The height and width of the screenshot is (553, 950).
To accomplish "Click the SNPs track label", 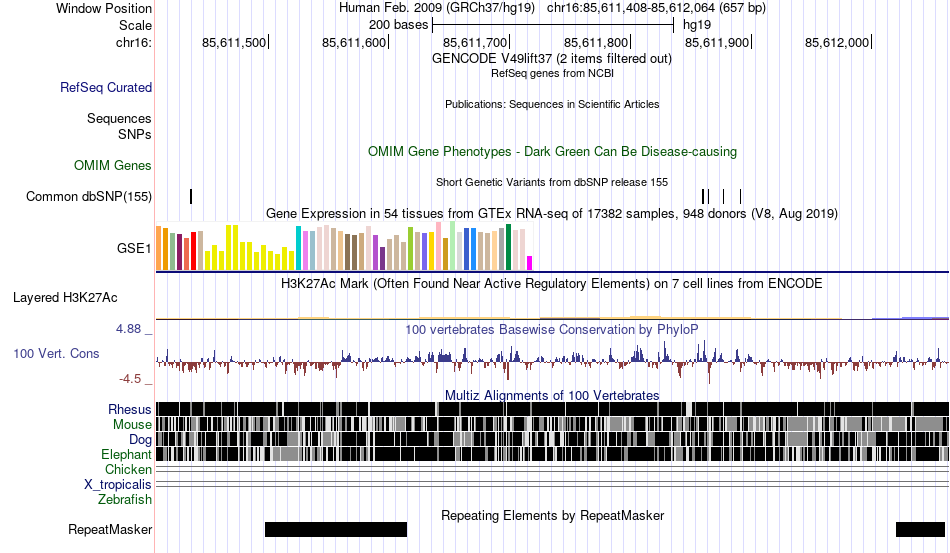I will (135, 134).
